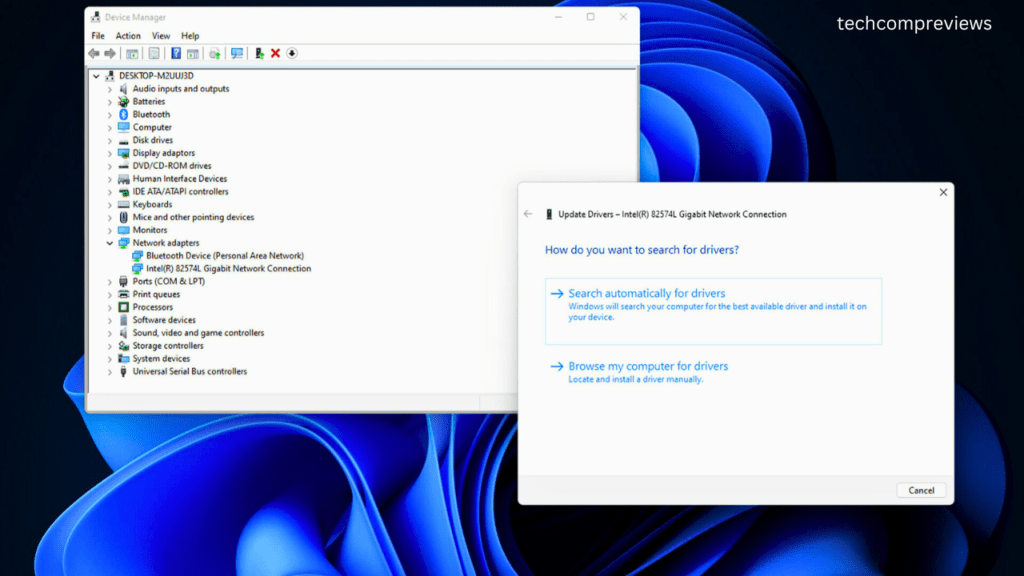Click the blue Help question mark icon

tap(176, 54)
